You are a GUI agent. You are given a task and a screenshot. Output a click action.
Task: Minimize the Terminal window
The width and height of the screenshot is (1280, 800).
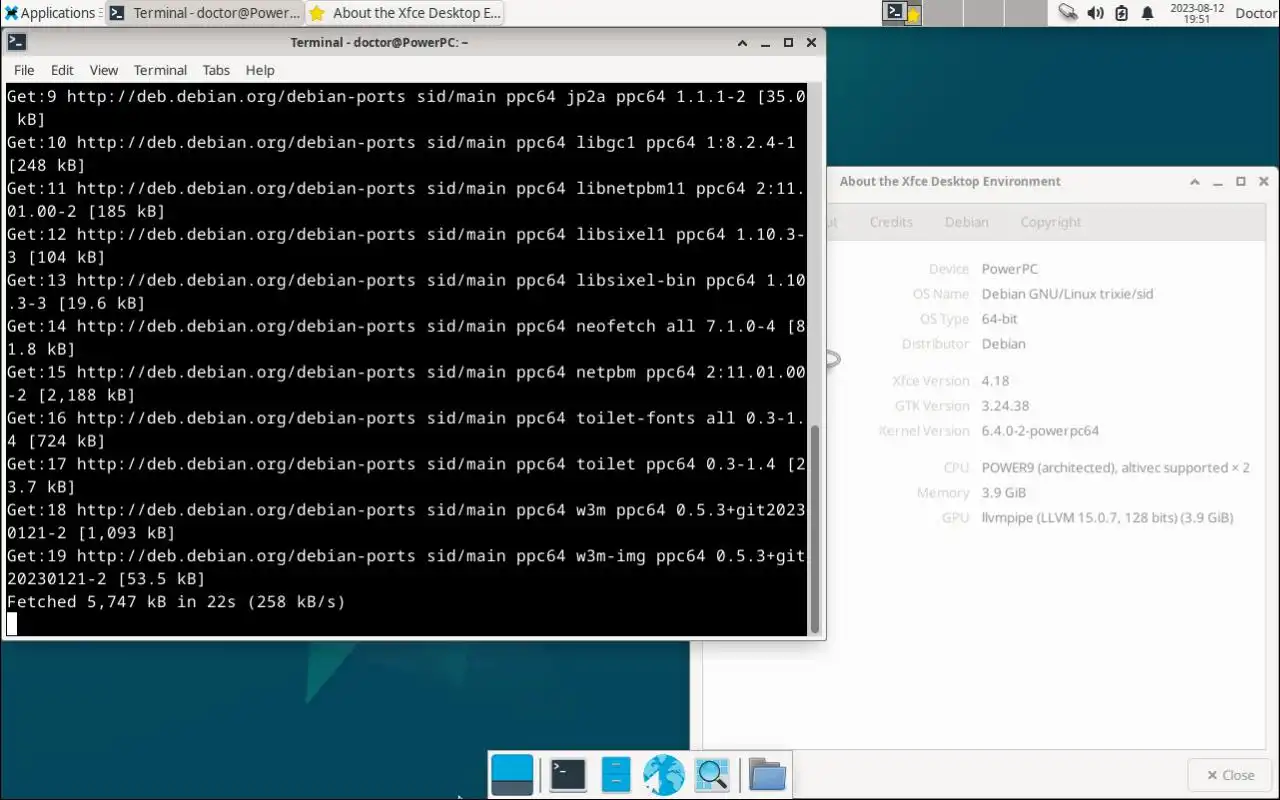(x=766, y=42)
